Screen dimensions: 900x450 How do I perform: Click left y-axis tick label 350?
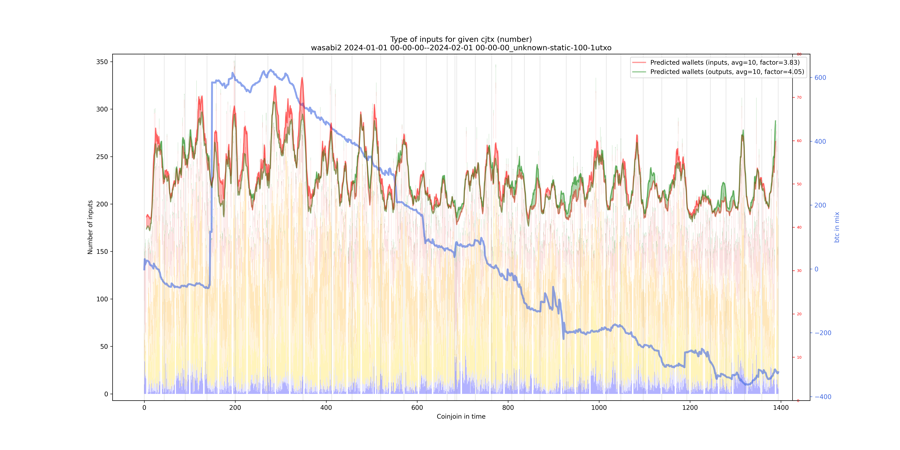(101, 62)
